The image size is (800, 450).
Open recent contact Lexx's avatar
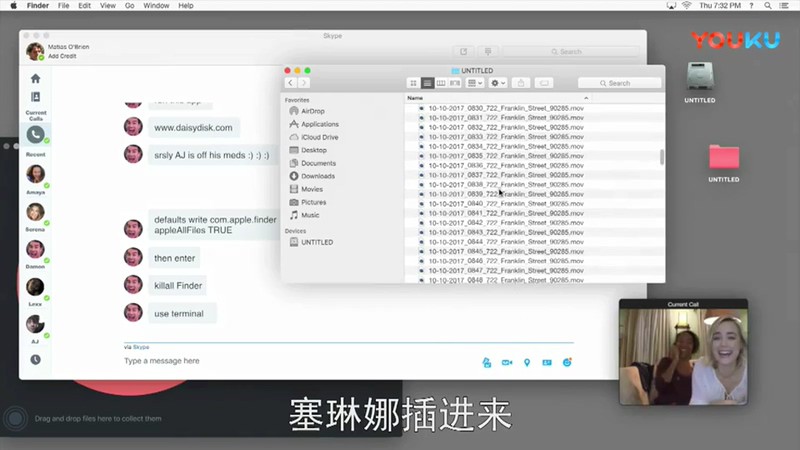[35, 287]
